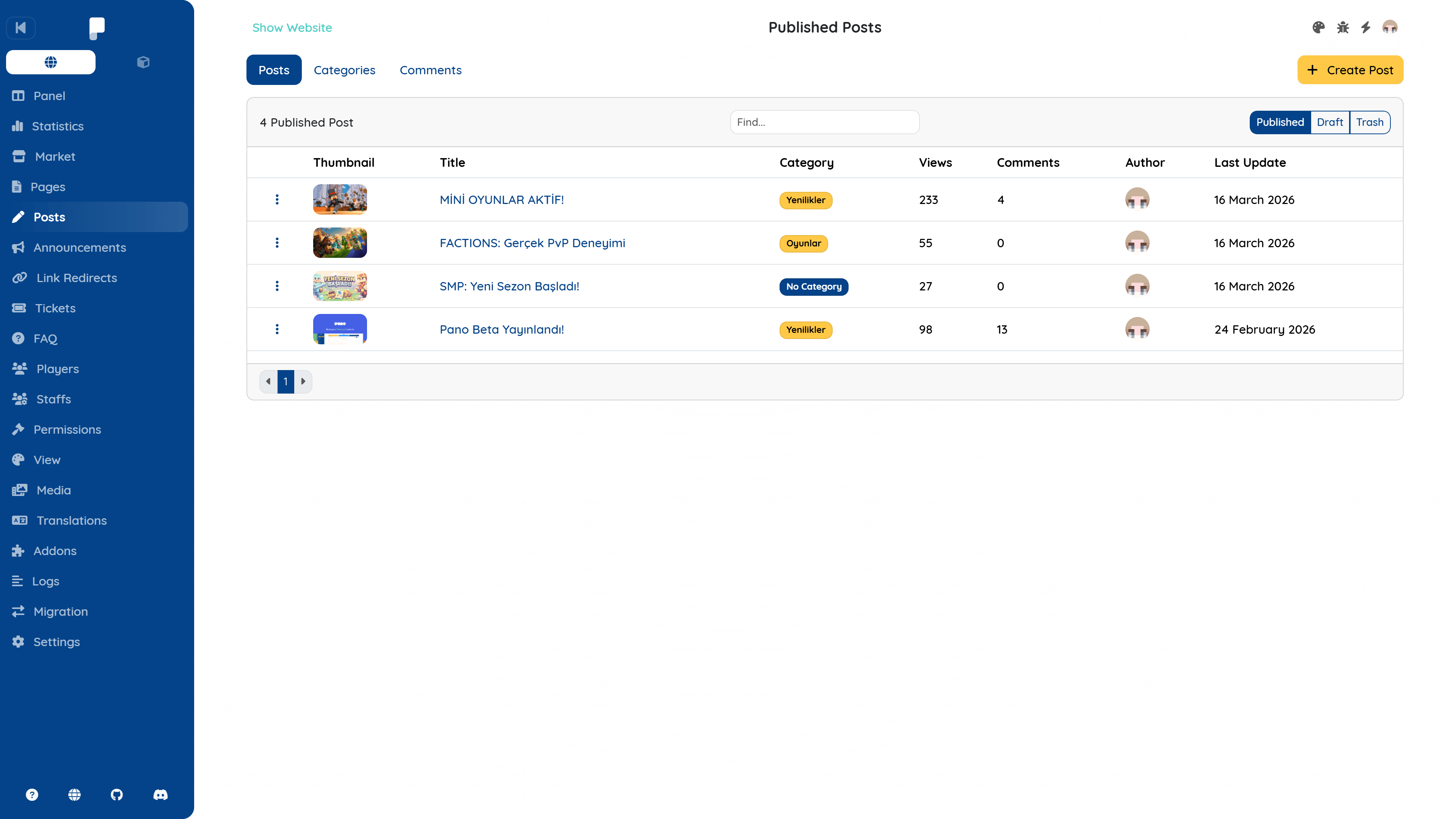Click the theme palette icon in top bar
The height and width of the screenshot is (819, 1456).
[x=1318, y=27]
